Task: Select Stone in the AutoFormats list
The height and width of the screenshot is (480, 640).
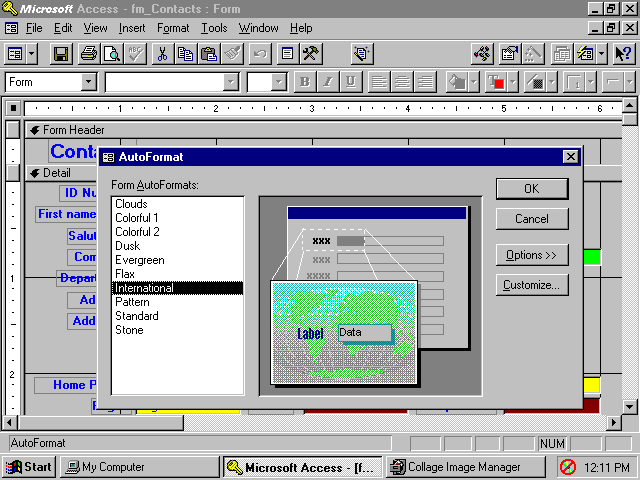Action: (177, 330)
